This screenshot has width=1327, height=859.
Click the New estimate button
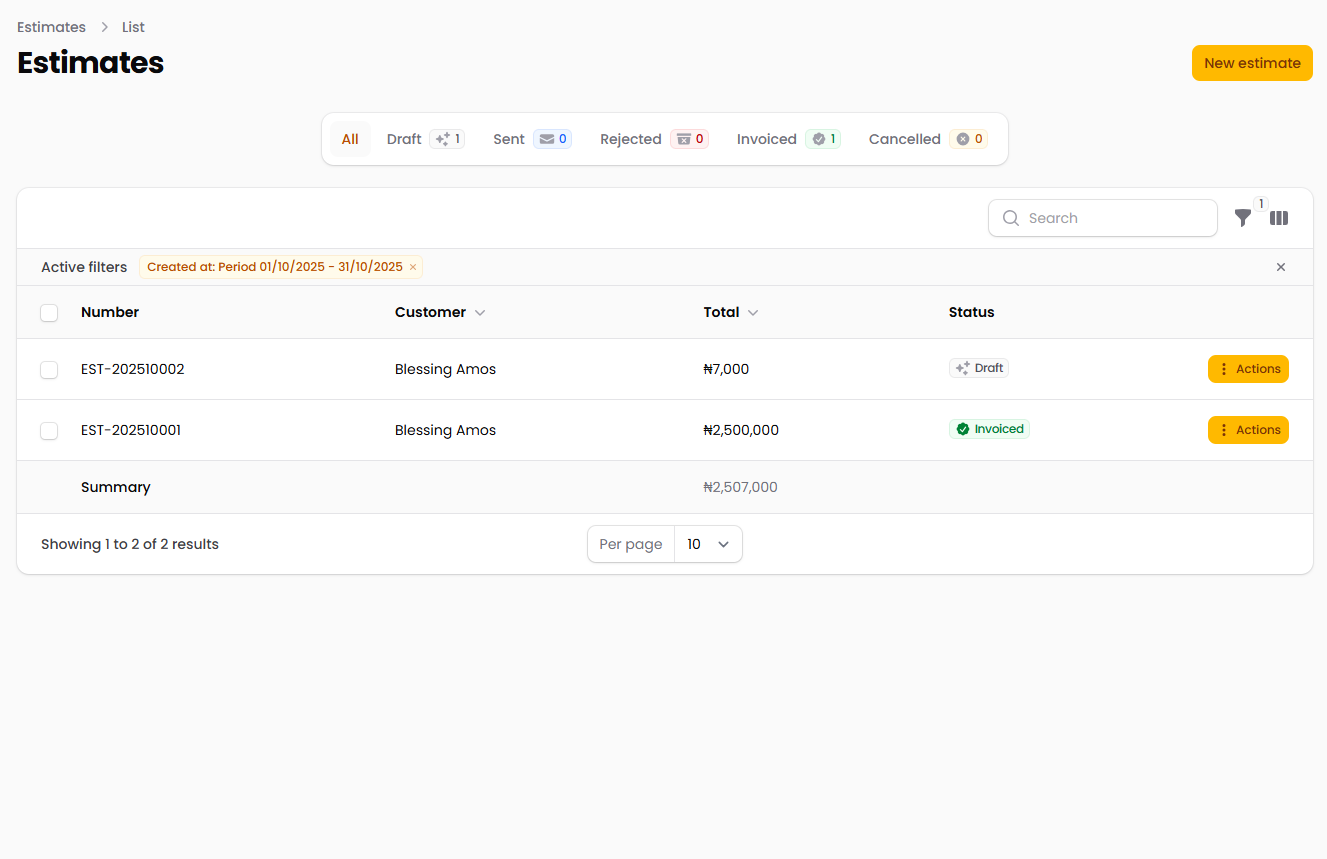(1251, 63)
